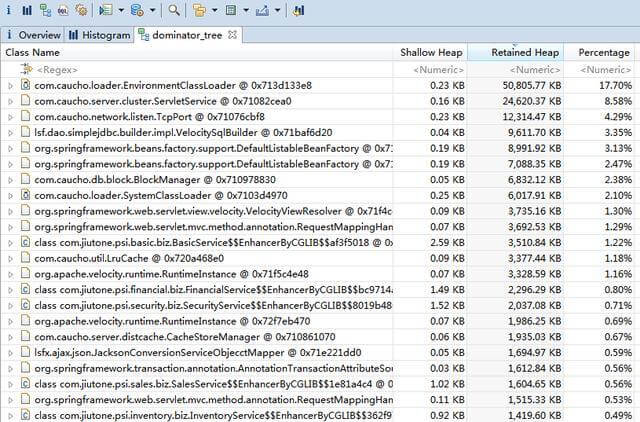Close the dominator_tree tab
This screenshot has height=422, width=640.
pyautogui.click(x=232, y=35)
